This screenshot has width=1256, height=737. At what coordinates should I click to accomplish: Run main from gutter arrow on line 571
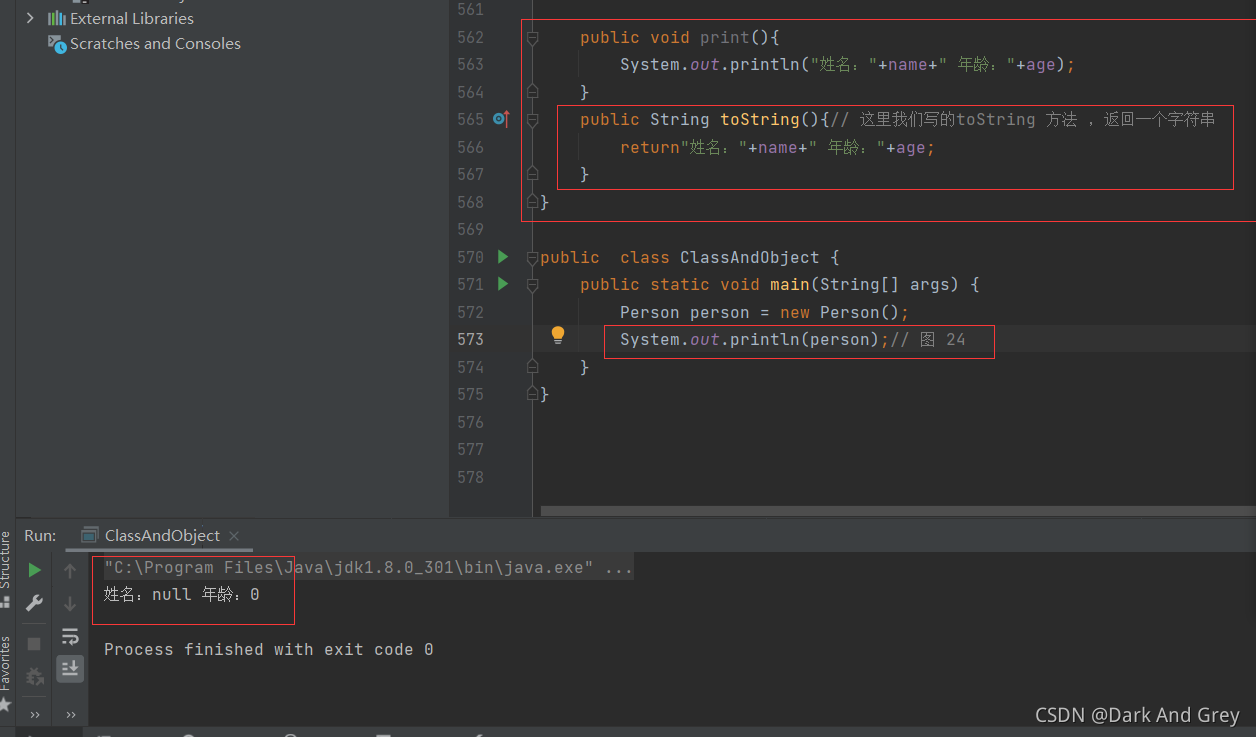[x=503, y=284]
